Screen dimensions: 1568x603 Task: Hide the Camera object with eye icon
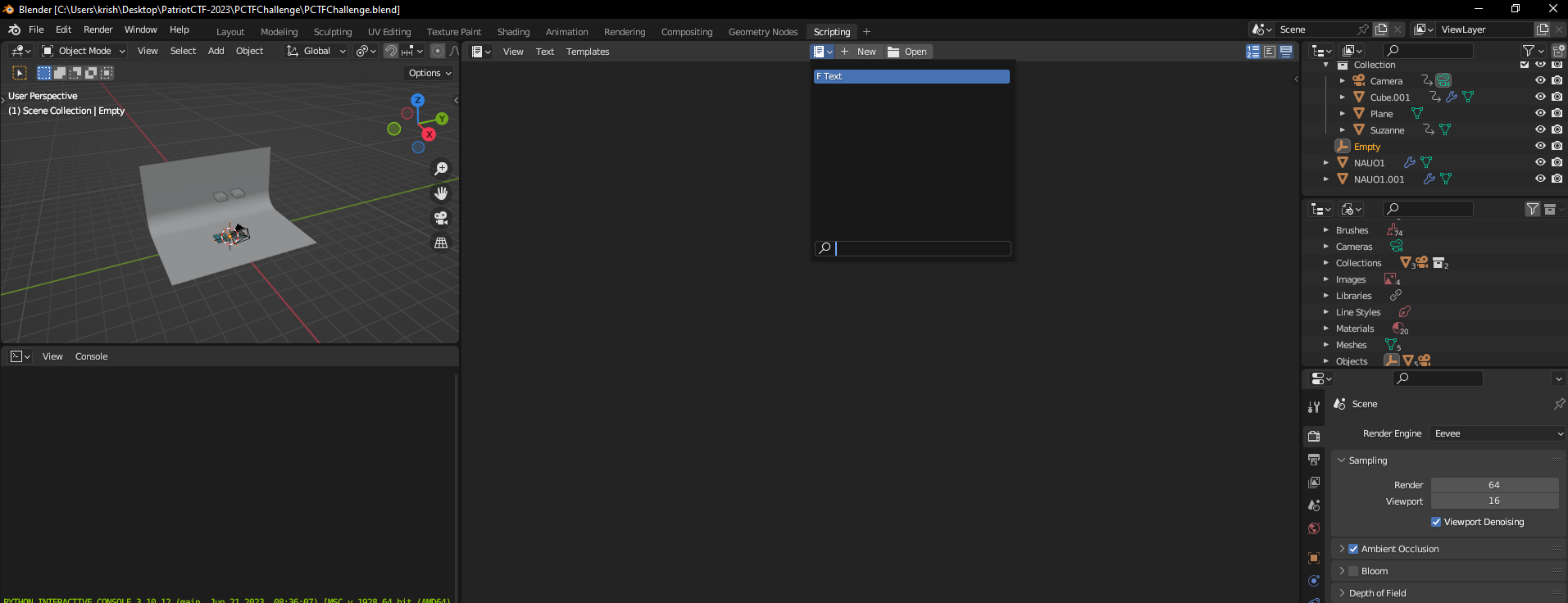pyautogui.click(x=1540, y=80)
